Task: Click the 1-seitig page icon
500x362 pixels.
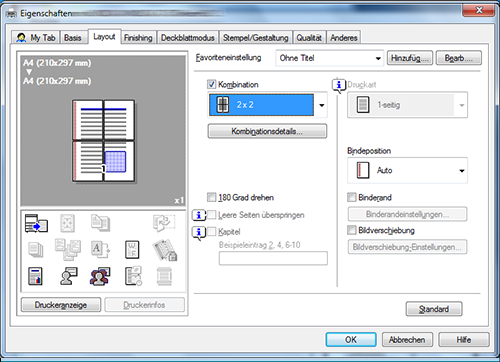Action: point(363,105)
